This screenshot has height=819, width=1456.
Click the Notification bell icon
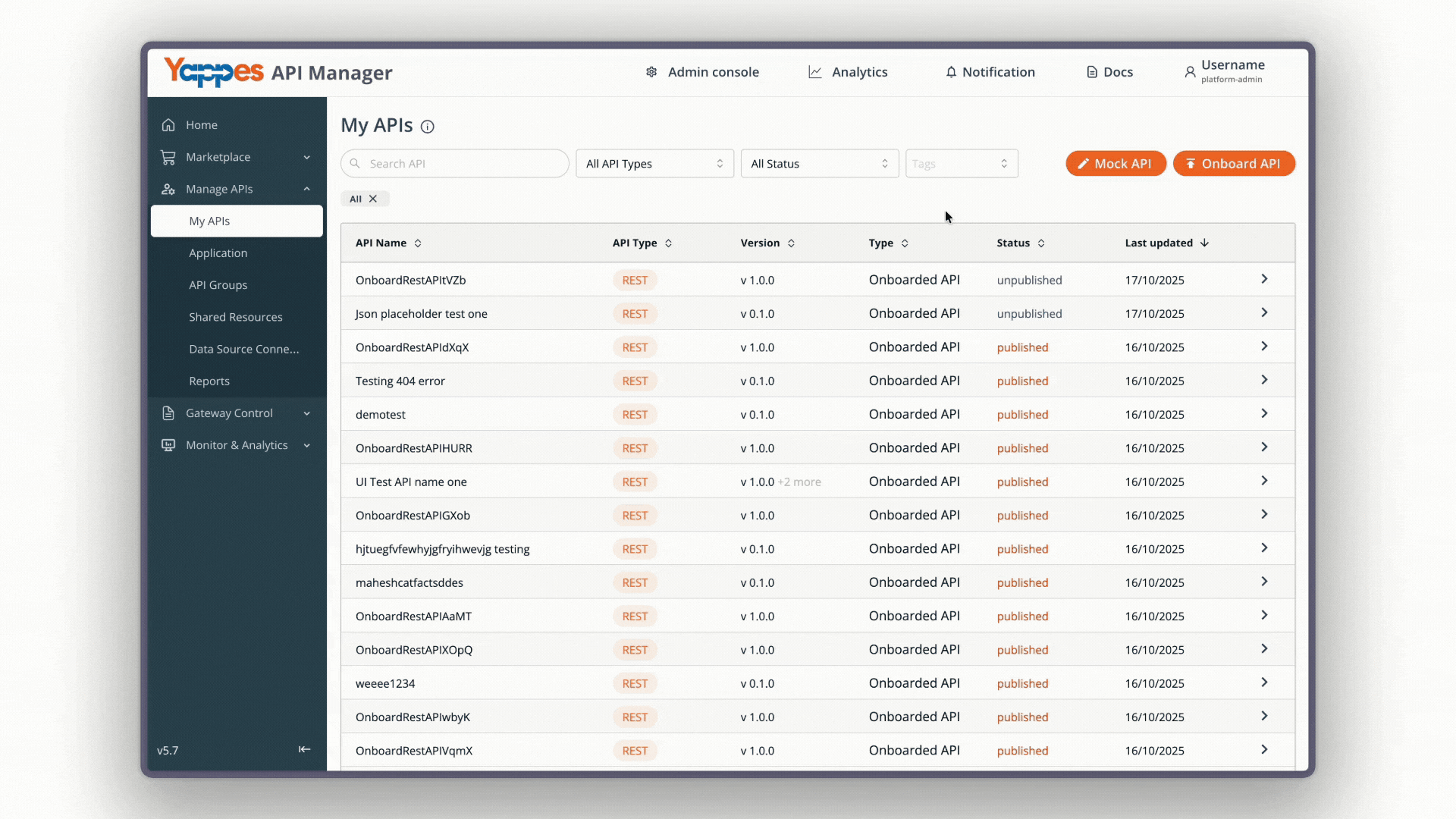pyautogui.click(x=951, y=72)
